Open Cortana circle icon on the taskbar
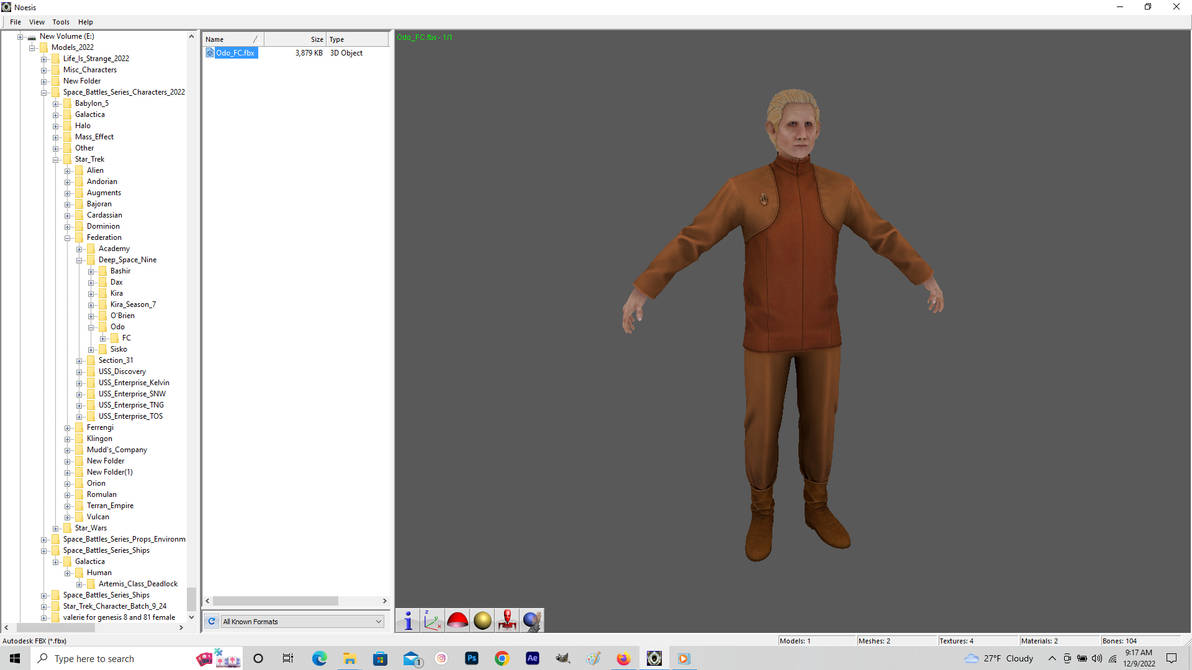This screenshot has width=1192, height=670. (x=258, y=659)
